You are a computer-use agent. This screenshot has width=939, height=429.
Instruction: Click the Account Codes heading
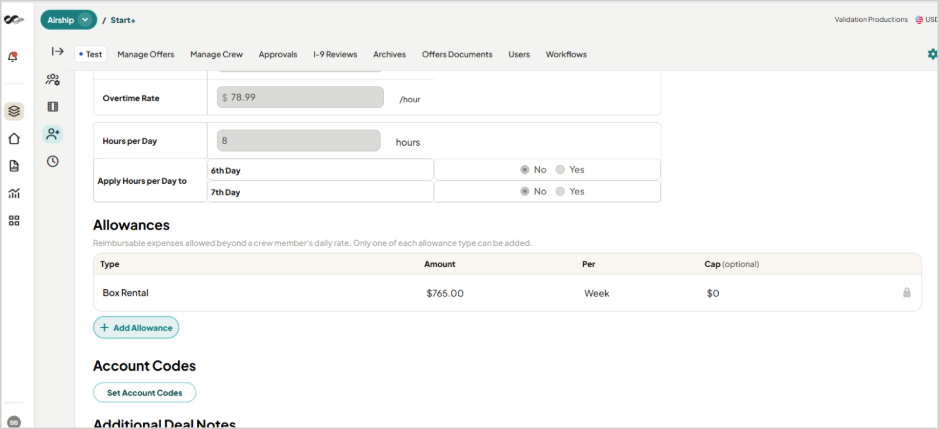(144, 365)
